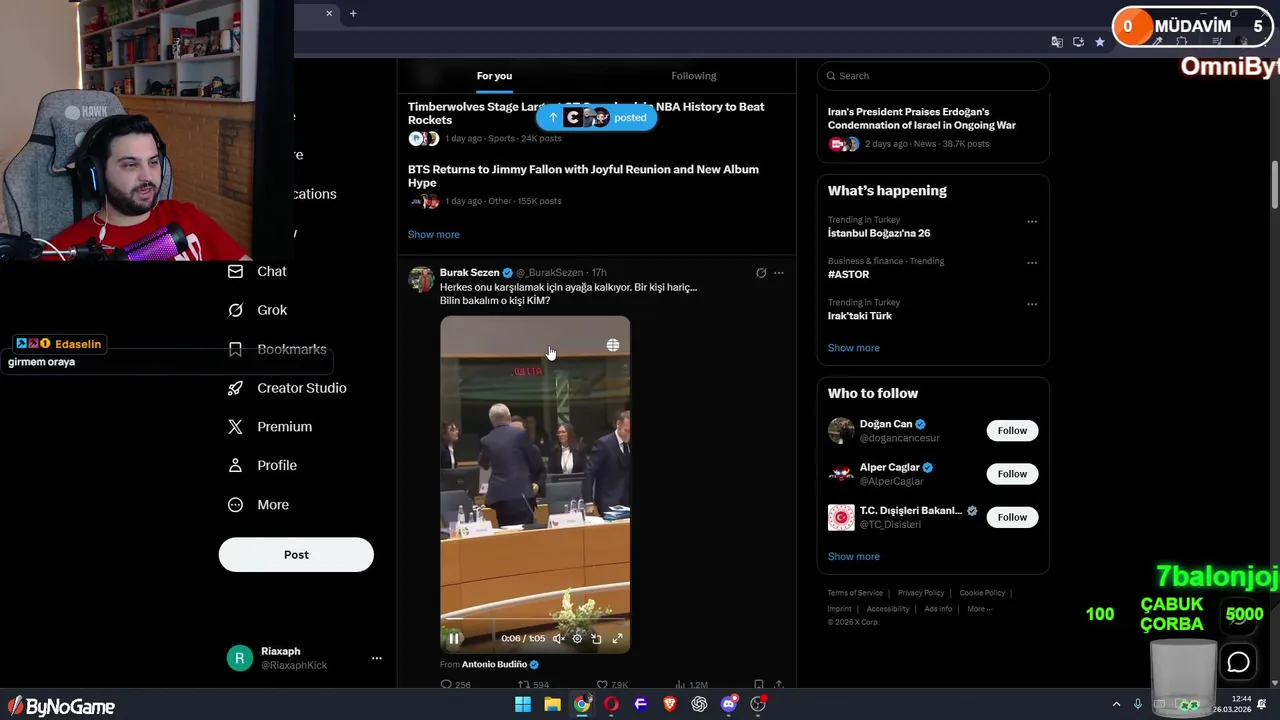Bookmark the Burak Sezen post
The image size is (1280, 720).
click(x=758, y=685)
